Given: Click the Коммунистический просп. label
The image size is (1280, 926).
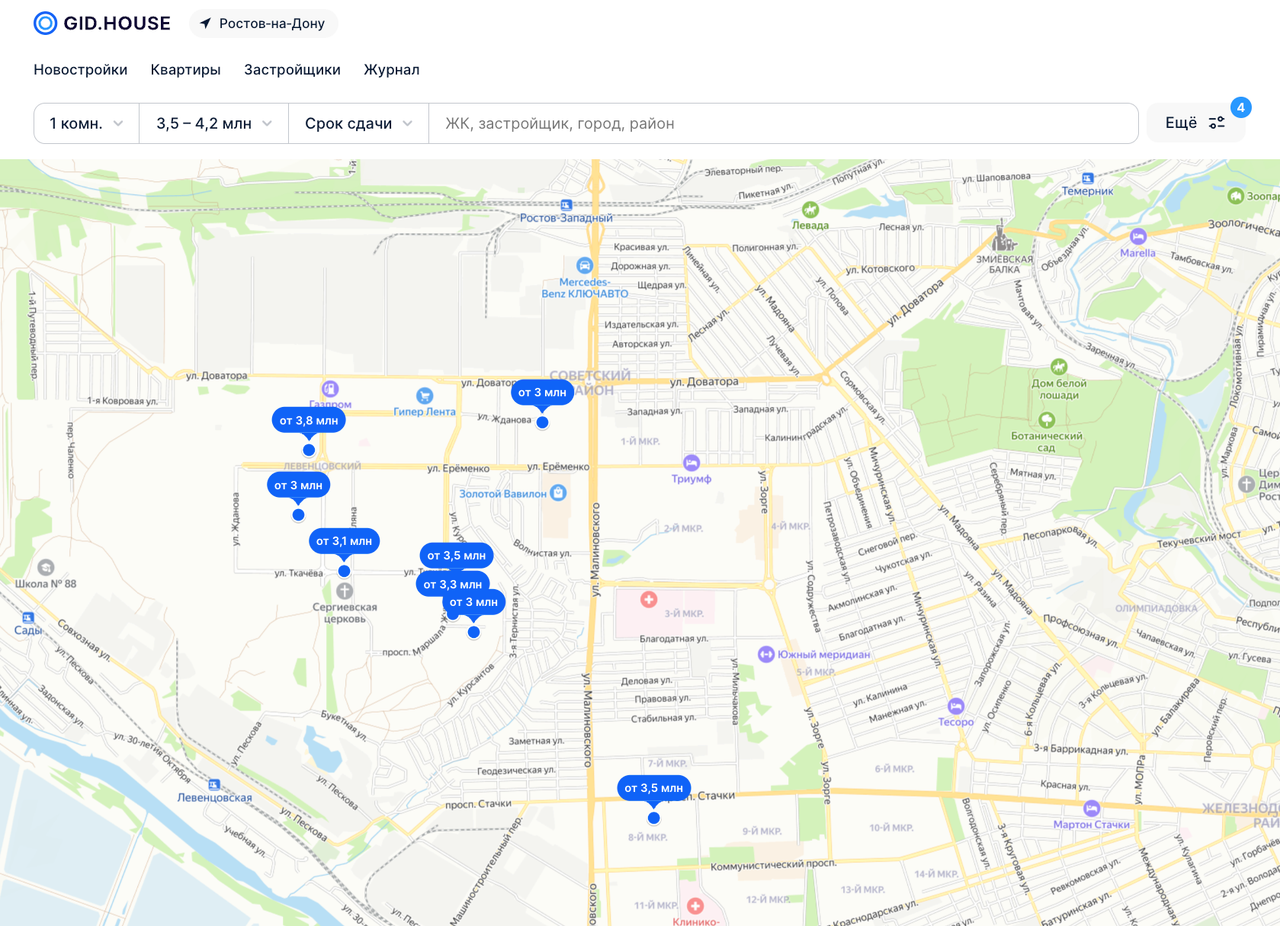Looking at the screenshot, I should pyautogui.click(x=772, y=863).
